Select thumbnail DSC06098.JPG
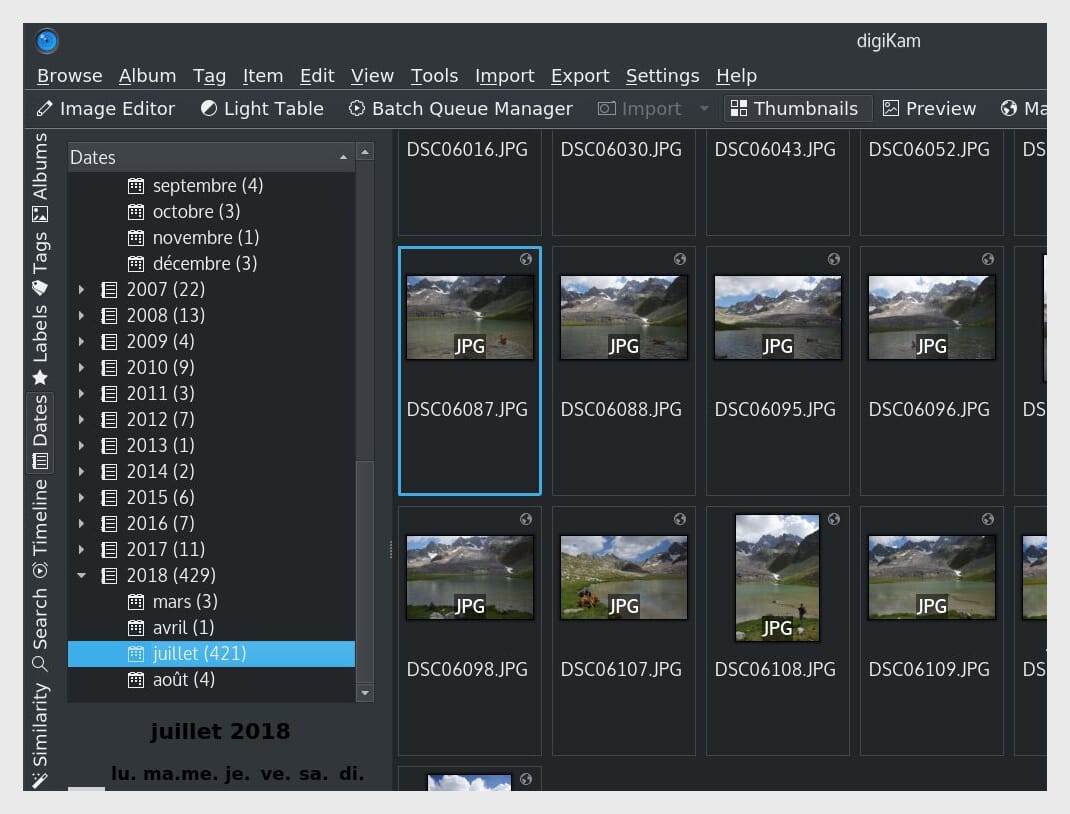This screenshot has width=1070, height=814. pos(469,631)
